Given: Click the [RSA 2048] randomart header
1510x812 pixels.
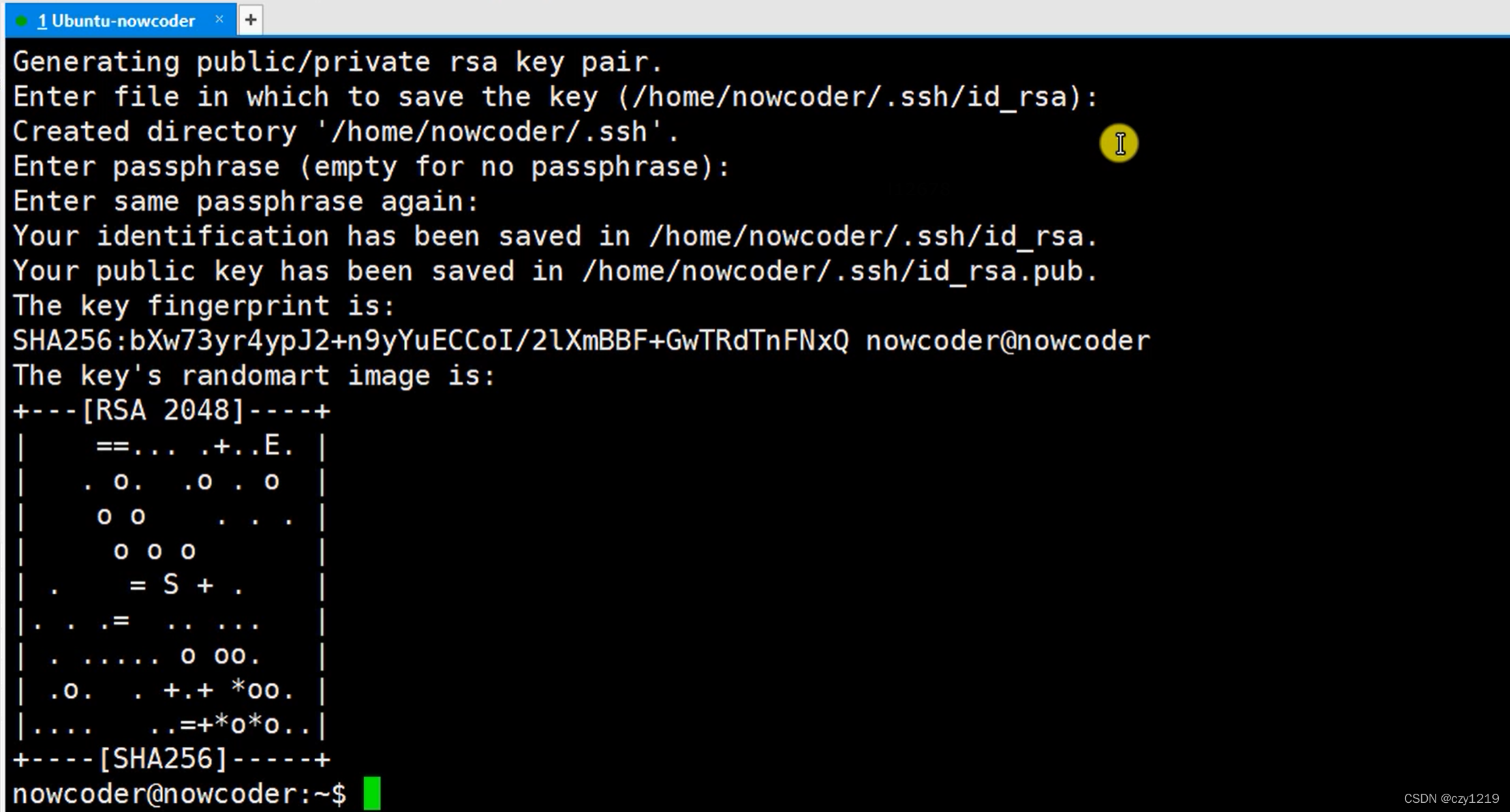Looking at the screenshot, I should (163, 410).
